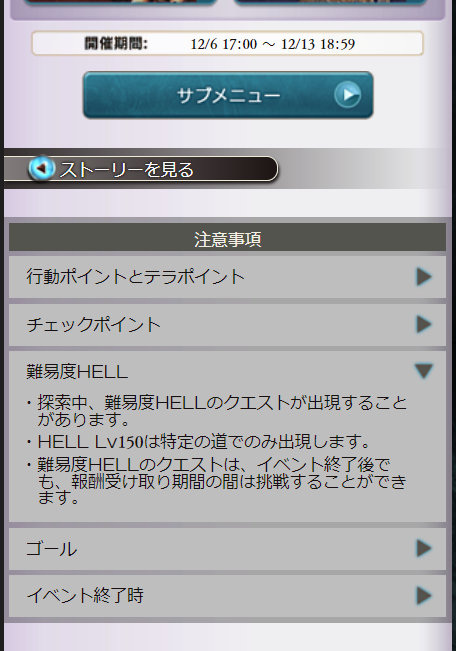Open the サブメニュー button
The image size is (456, 651).
point(228,95)
